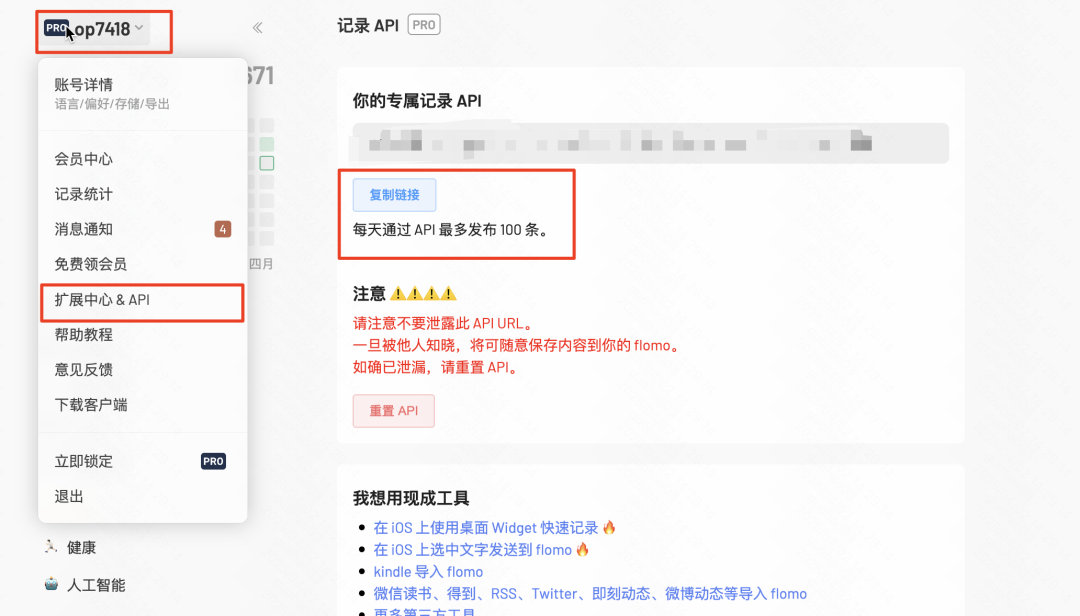Copy the API link with 复制链接
The image size is (1080, 616).
(394, 195)
